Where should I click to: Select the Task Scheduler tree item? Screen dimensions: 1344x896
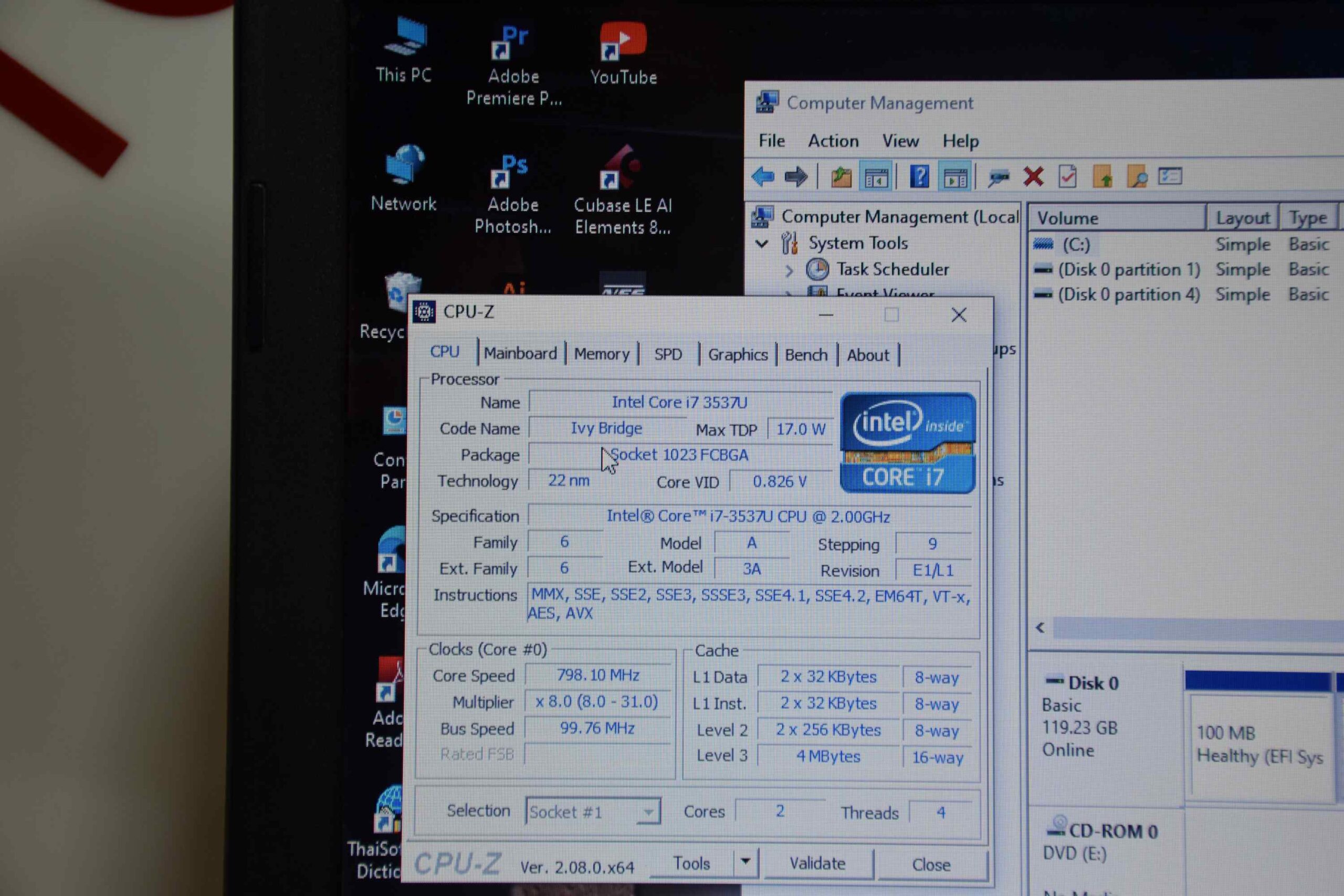click(892, 269)
